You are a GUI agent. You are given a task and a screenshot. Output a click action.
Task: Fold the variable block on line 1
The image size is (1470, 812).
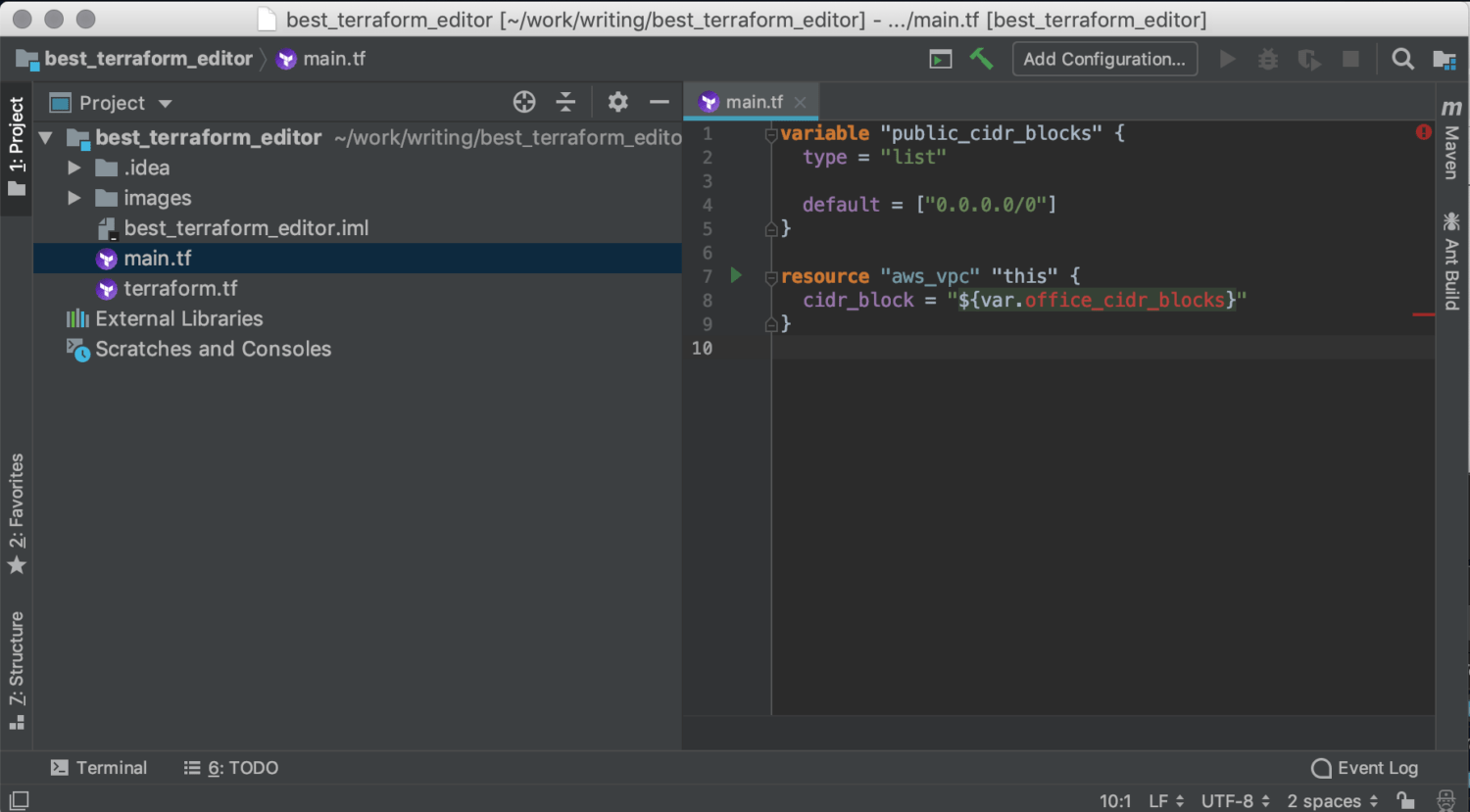[771, 134]
